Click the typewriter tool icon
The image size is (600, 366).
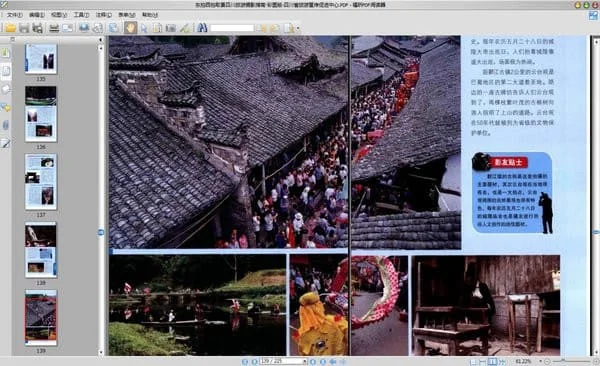point(171,28)
